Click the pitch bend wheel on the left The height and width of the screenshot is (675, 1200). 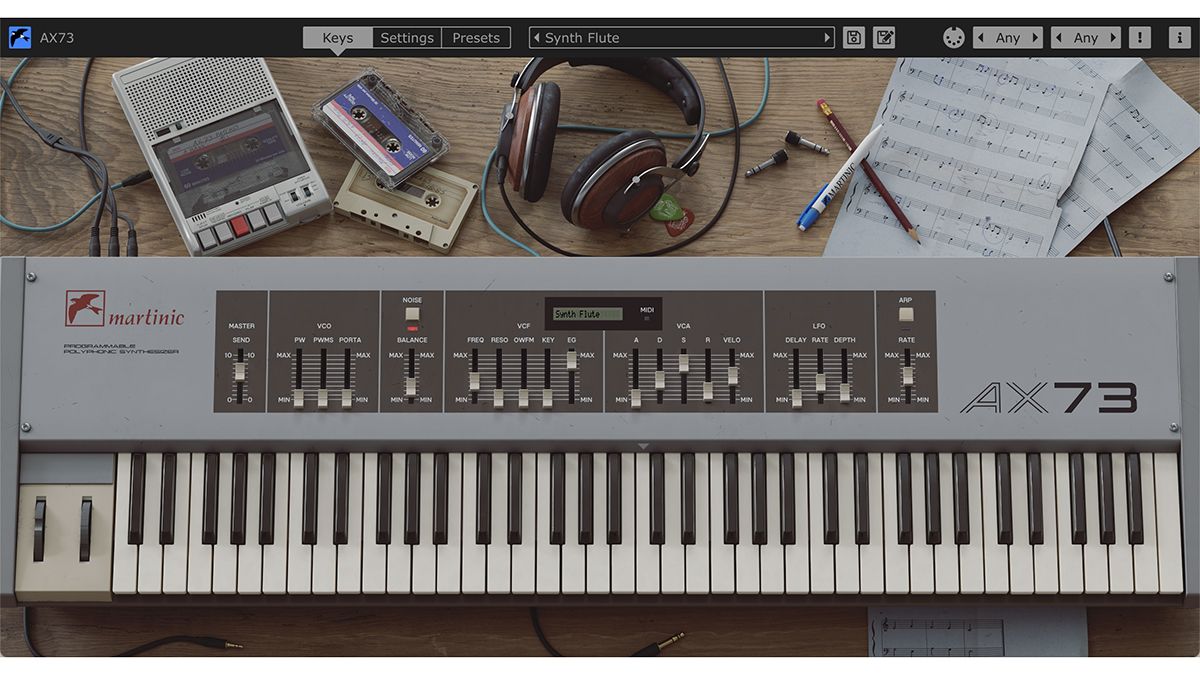[x=39, y=529]
